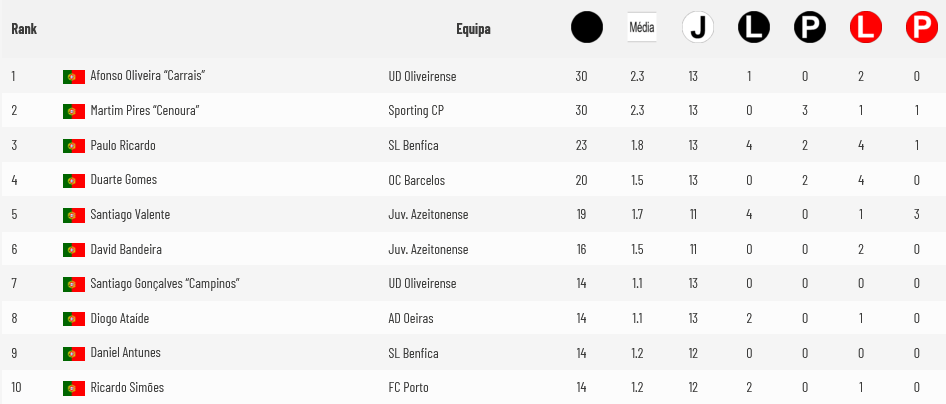Screen dimensions: 946x404
Task: Open the AD Oeiras team link
Action: click(411, 318)
